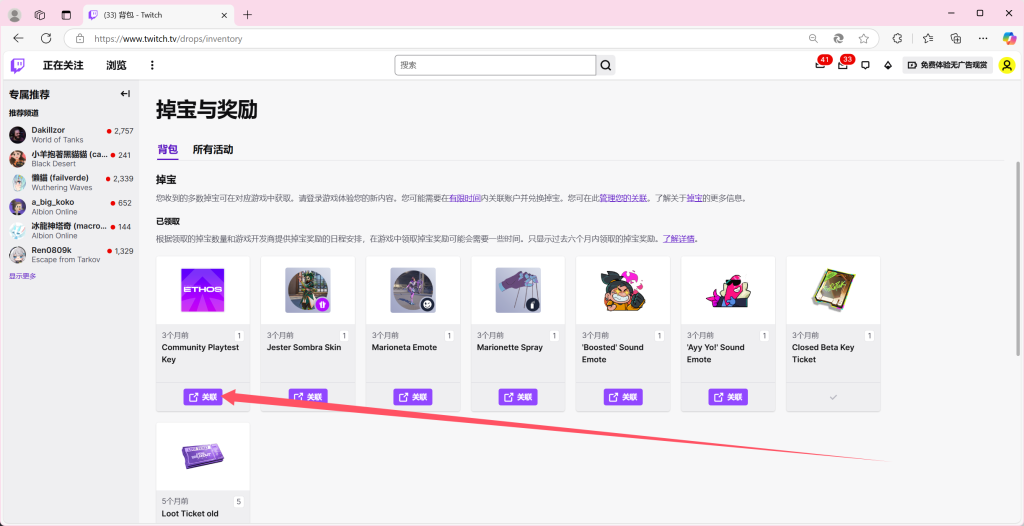The height and width of the screenshot is (526, 1024).
Task: Open the Twitch home logo
Action: point(18,65)
